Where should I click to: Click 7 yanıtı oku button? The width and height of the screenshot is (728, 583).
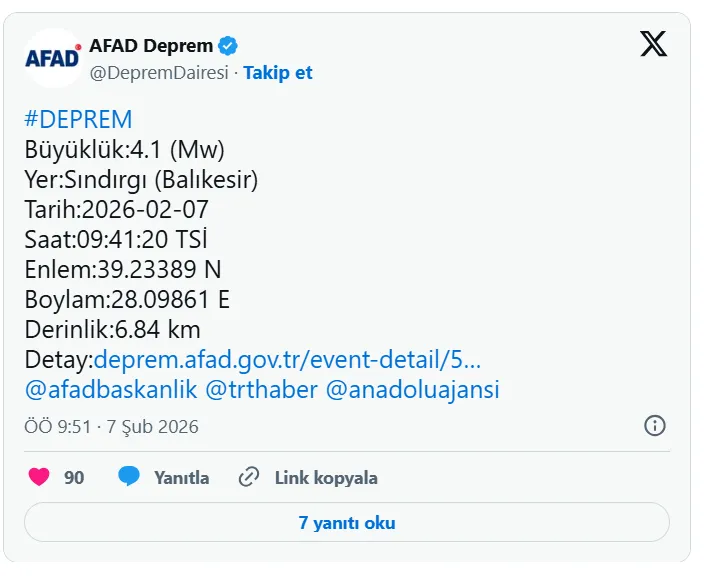(346, 522)
